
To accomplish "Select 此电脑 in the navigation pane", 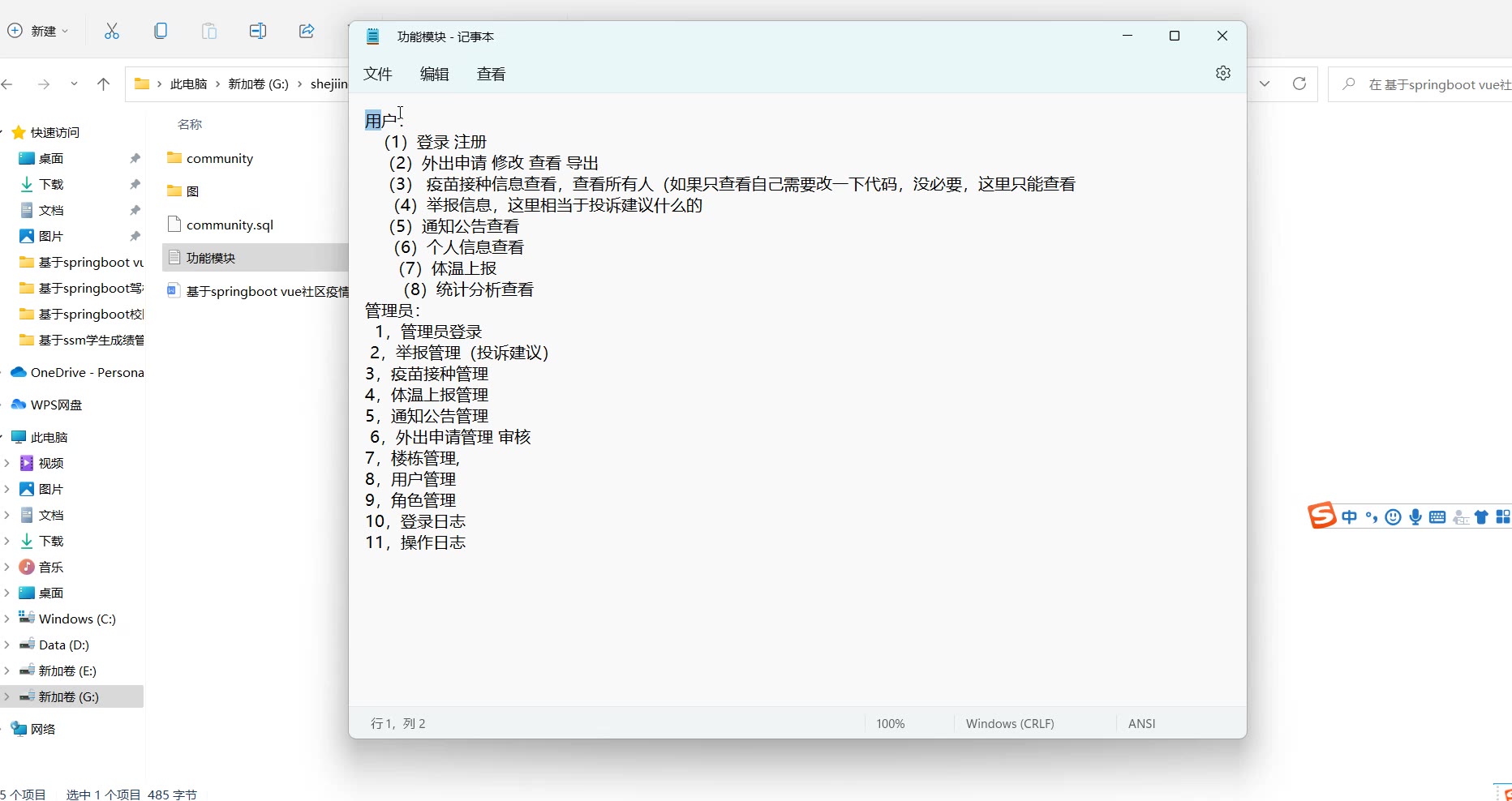I will pos(49,437).
